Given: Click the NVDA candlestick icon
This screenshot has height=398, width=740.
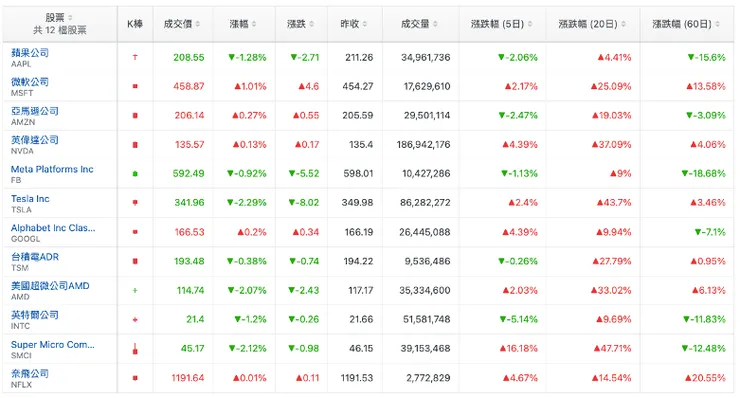Looking at the screenshot, I should click(135, 145).
